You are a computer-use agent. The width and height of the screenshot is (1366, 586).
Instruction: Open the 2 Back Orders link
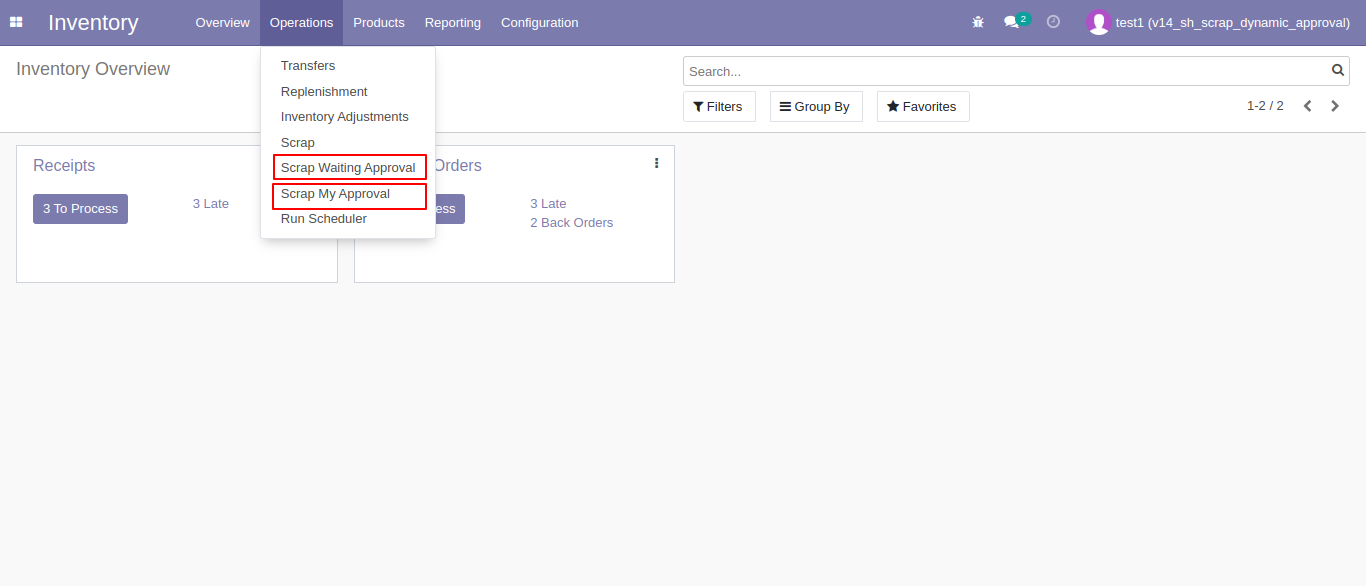click(x=572, y=223)
